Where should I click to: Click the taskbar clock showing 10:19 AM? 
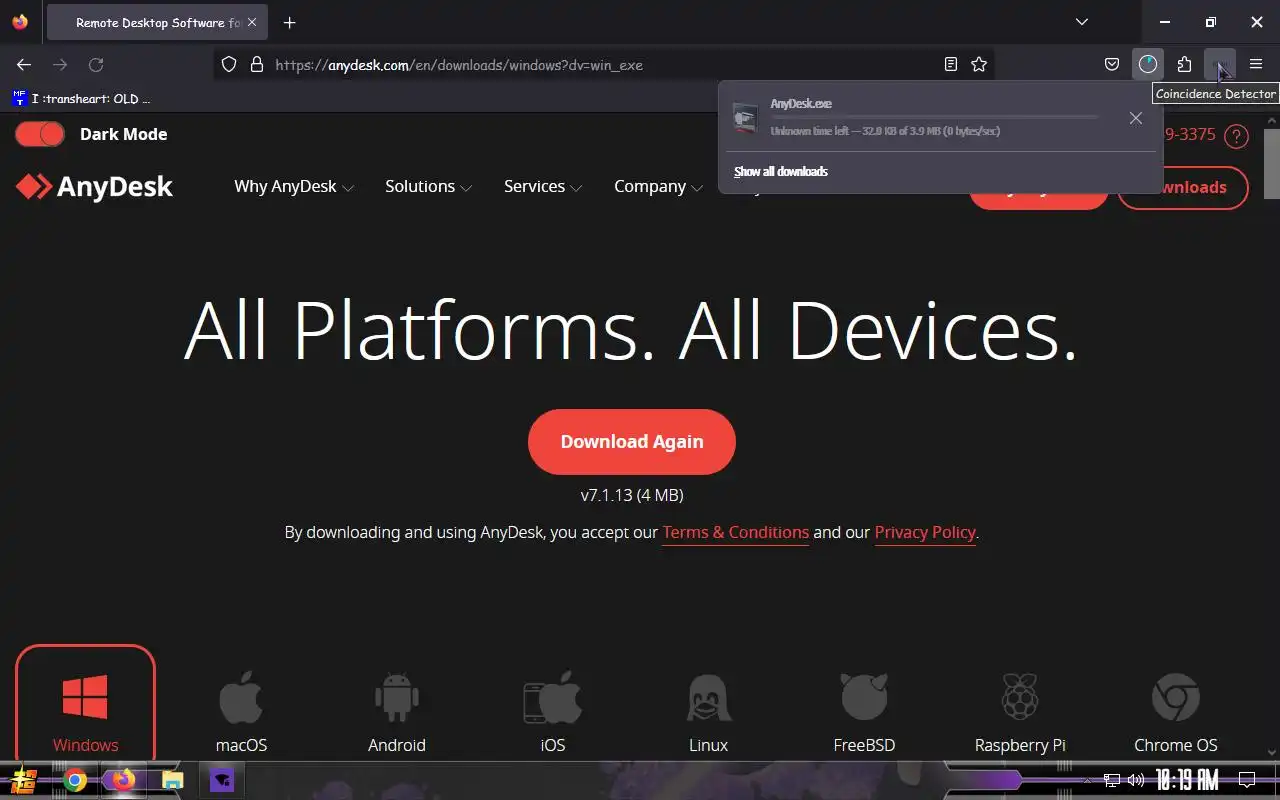1188,780
